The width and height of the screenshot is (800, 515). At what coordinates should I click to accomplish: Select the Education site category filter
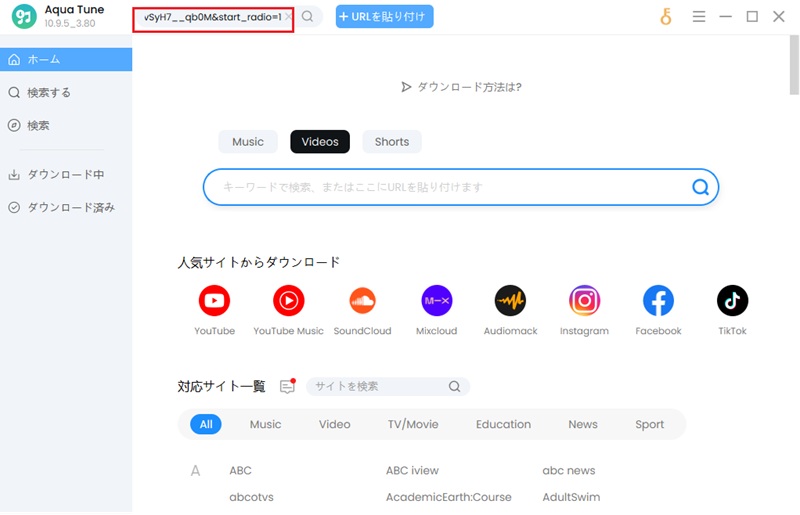504,424
